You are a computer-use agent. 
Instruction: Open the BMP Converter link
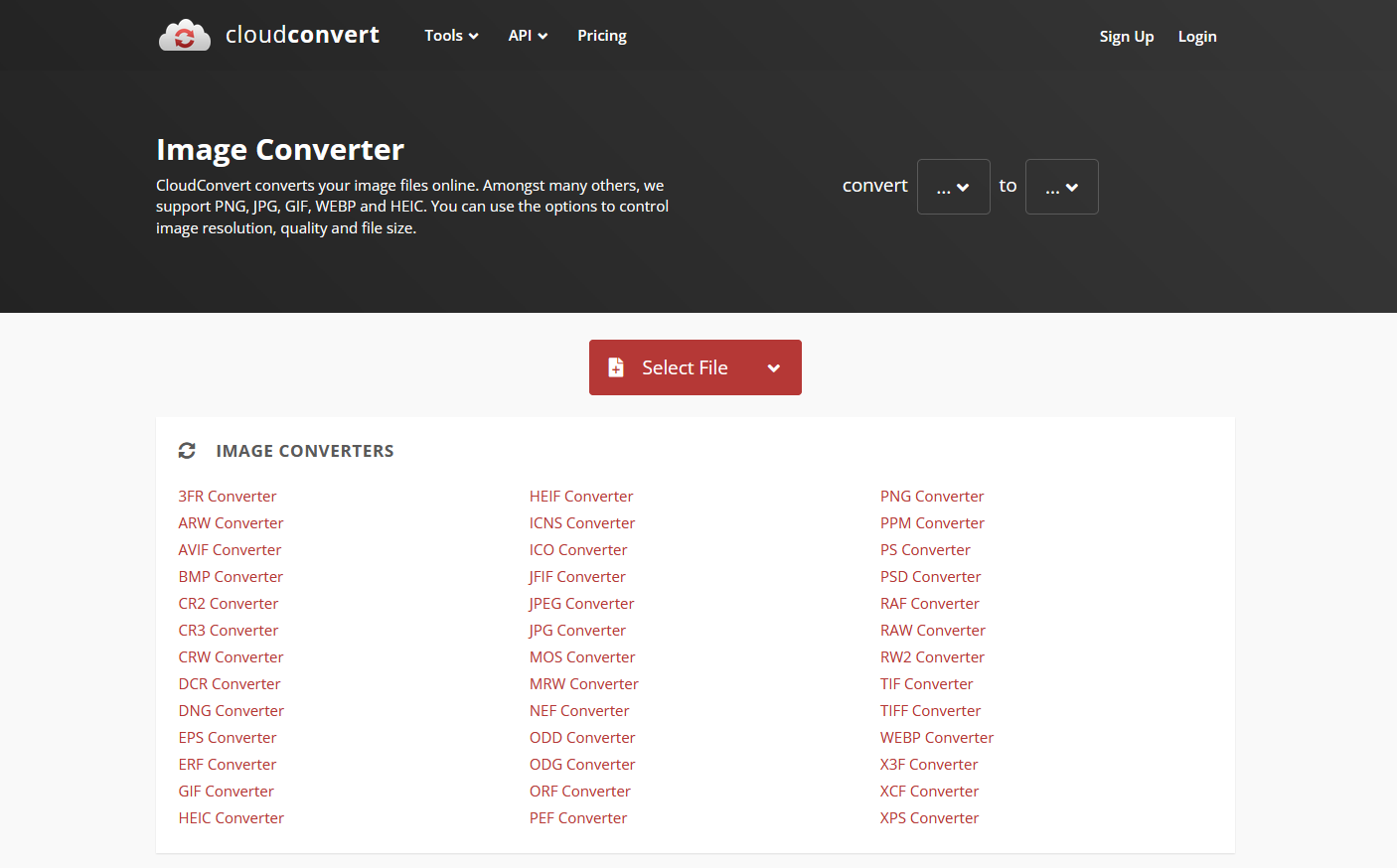[231, 577]
